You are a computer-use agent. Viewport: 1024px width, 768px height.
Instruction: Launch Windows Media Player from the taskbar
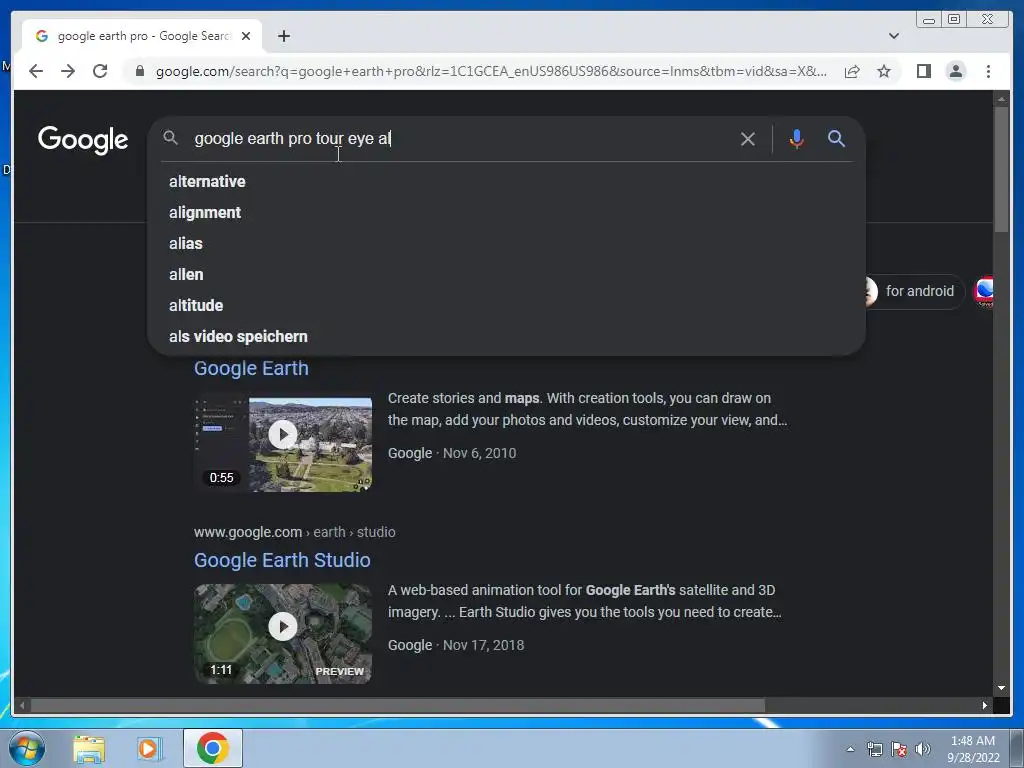click(x=149, y=749)
